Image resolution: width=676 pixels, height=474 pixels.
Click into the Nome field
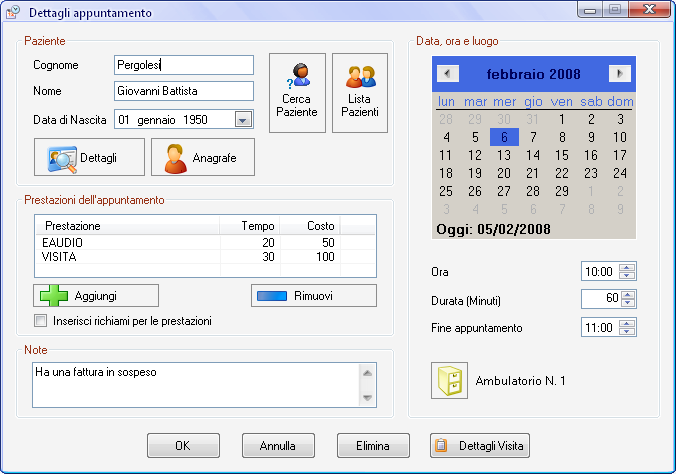(x=184, y=91)
